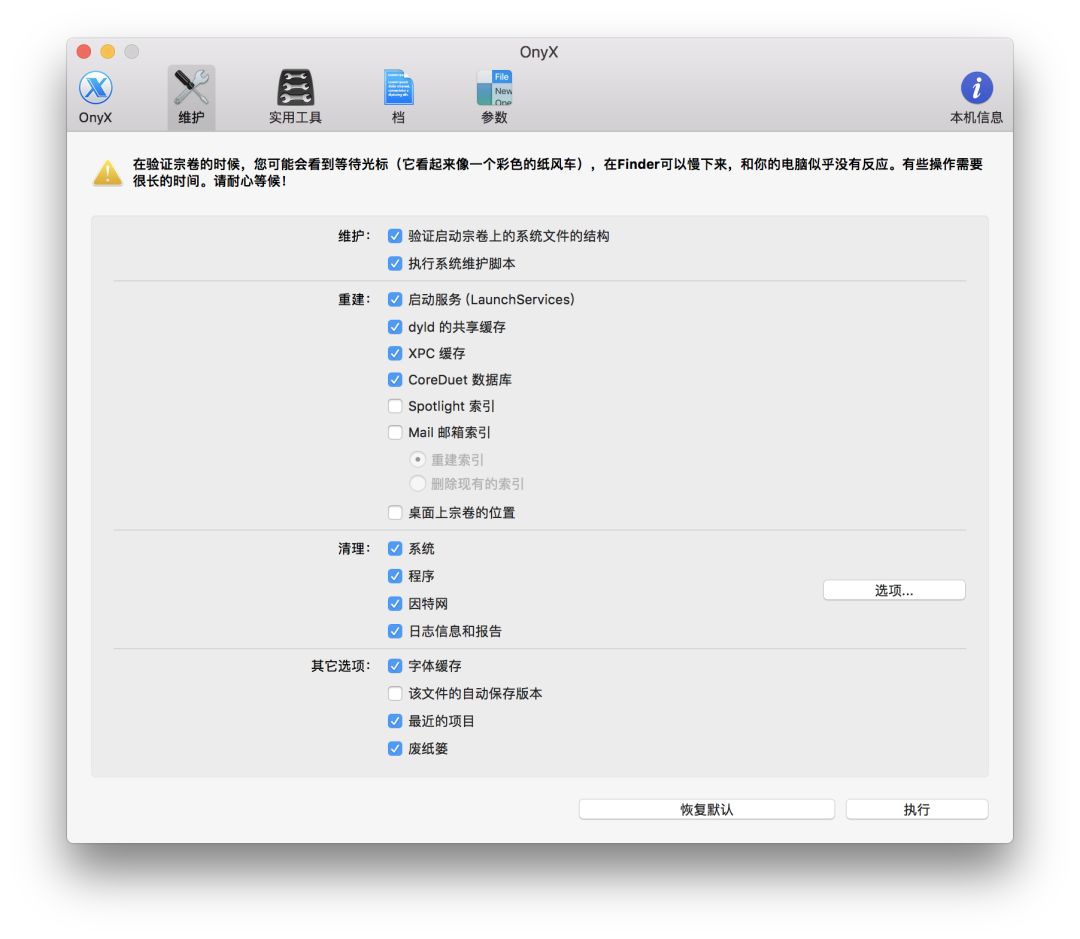Viewport: 1080px width, 939px height.
Task: Enable 该文件的自动保存版本 checkbox
Action: [395, 694]
